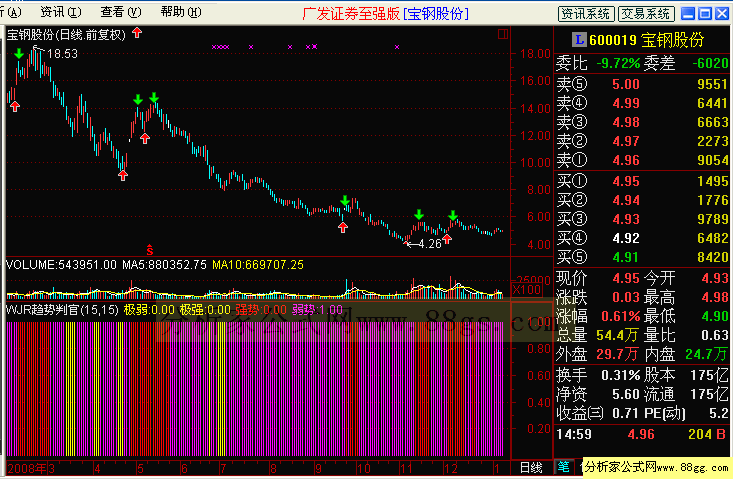This screenshot has width=733, height=479.
Task: Click the 卖① ask row at 4.96
Action: pyautogui.click(x=642, y=160)
